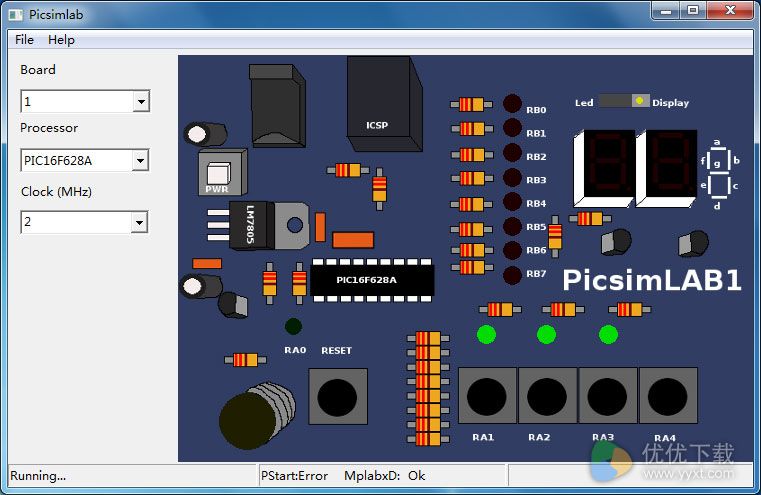Click the segment legend diagram a-g
Screen dimensions: 761x495
(719, 174)
